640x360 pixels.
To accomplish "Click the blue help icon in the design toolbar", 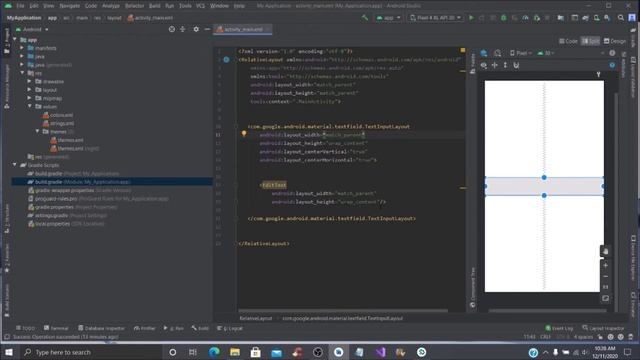I will 612,65.
